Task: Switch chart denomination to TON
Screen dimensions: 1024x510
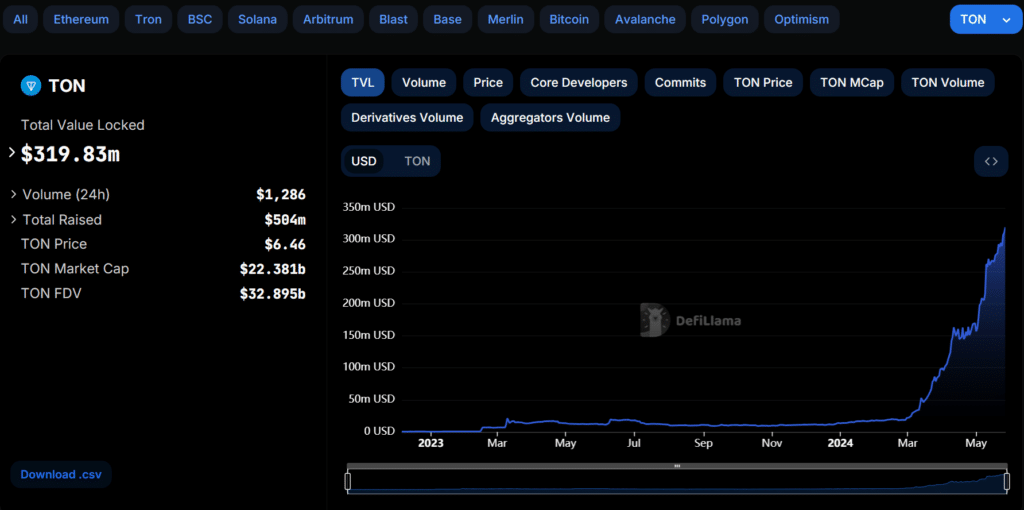Action: click(x=417, y=161)
